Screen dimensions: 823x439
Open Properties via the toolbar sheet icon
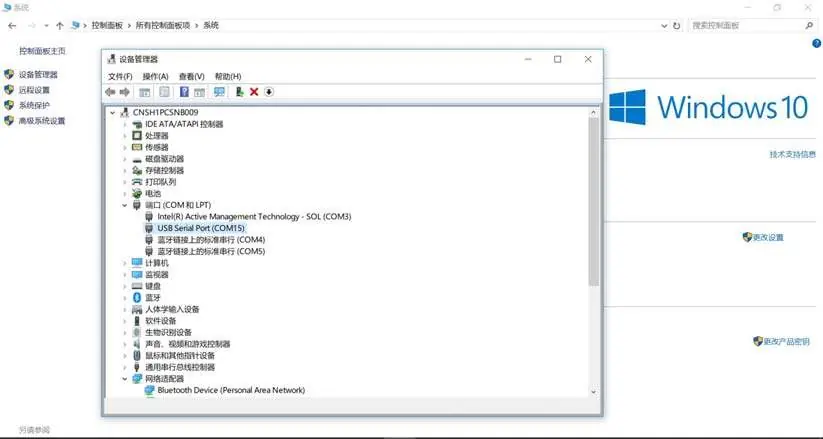point(164,92)
